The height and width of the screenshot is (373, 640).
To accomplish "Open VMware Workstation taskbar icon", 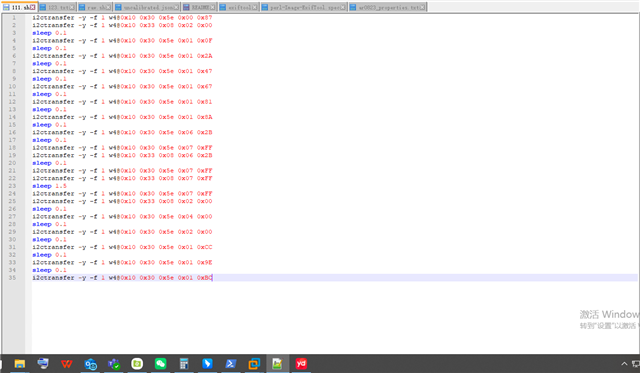I will pyautogui.click(x=254, y=363).
